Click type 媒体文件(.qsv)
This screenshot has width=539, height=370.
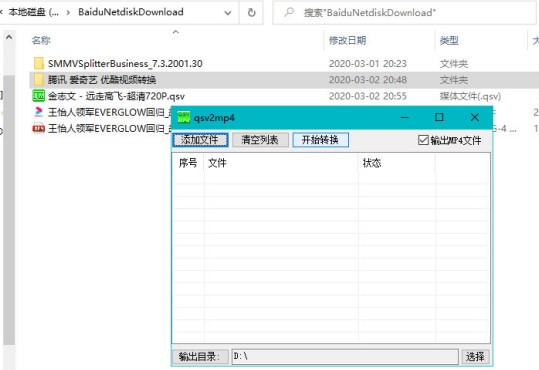point(470,96)
